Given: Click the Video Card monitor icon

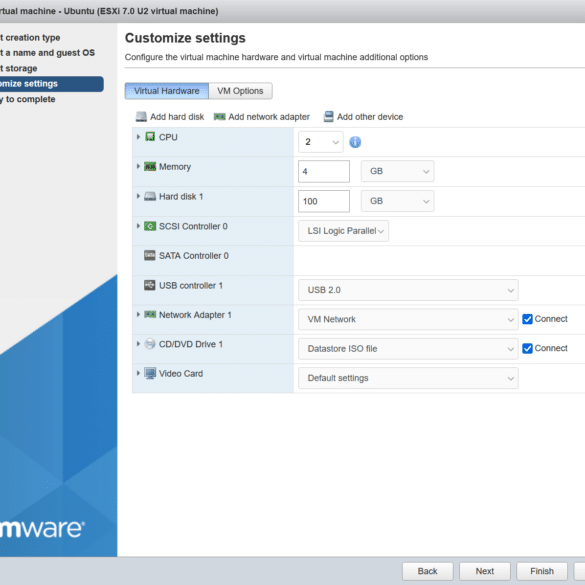Looking at the screenshot, I should point(150,373).
